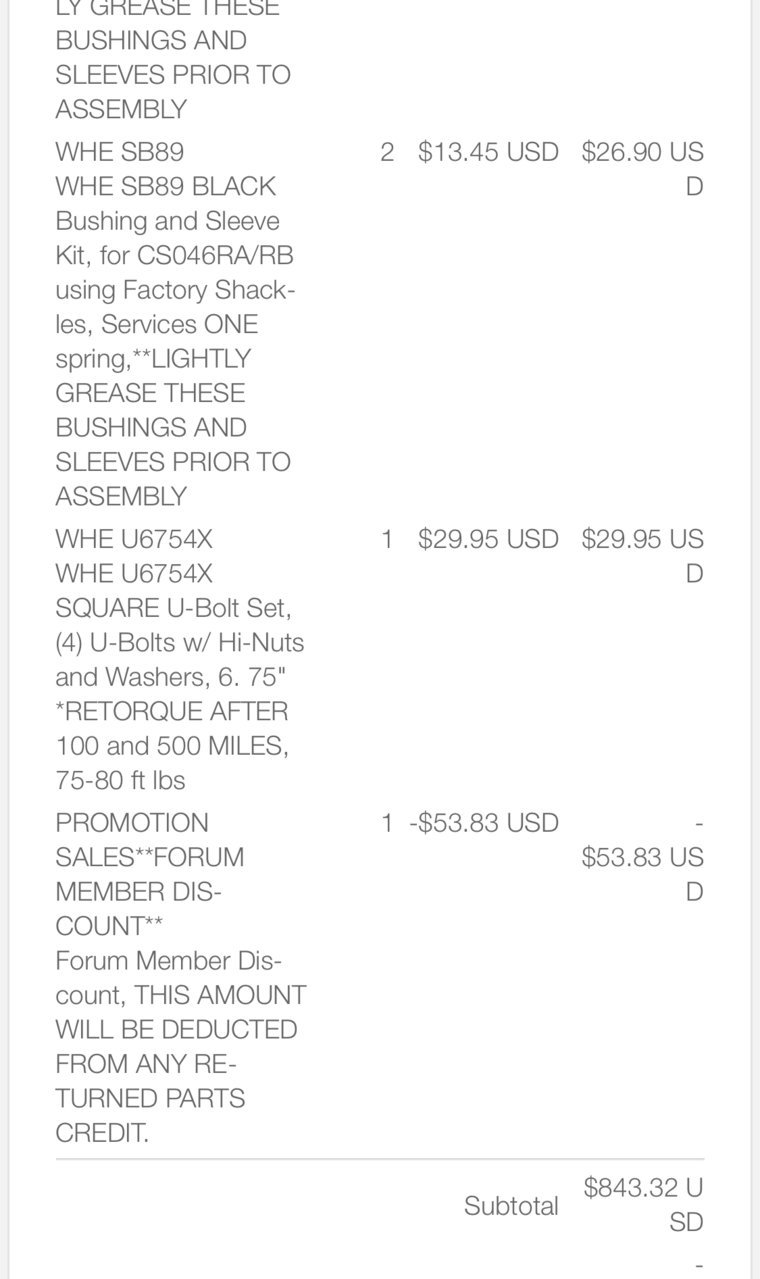760x1279 pixels.
Task: Click the RETORQUE AFTER 100 and 500 MILES note
Action: pos(172,745)
